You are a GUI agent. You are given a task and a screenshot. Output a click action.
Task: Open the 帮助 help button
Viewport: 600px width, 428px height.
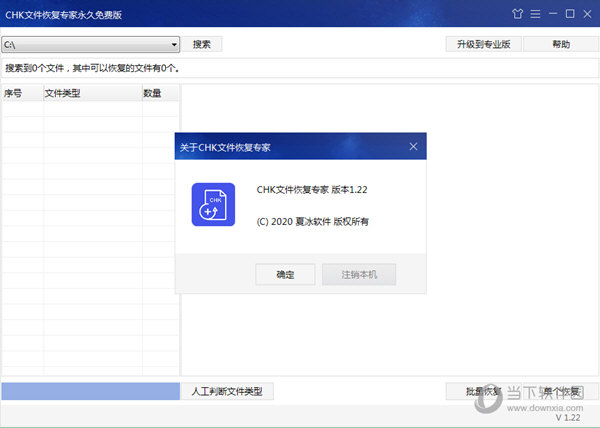click(561, 44)
